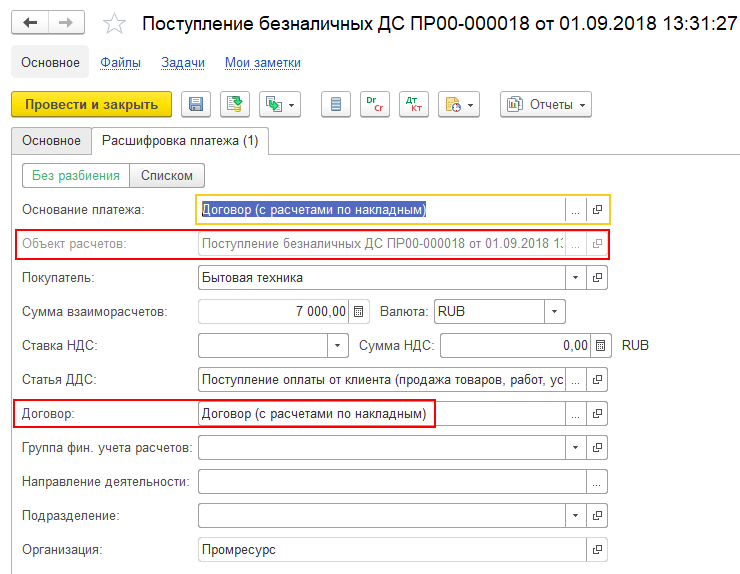Expand the Валюта RUB dropdown
740x574 pixels.
click(555, 312)
